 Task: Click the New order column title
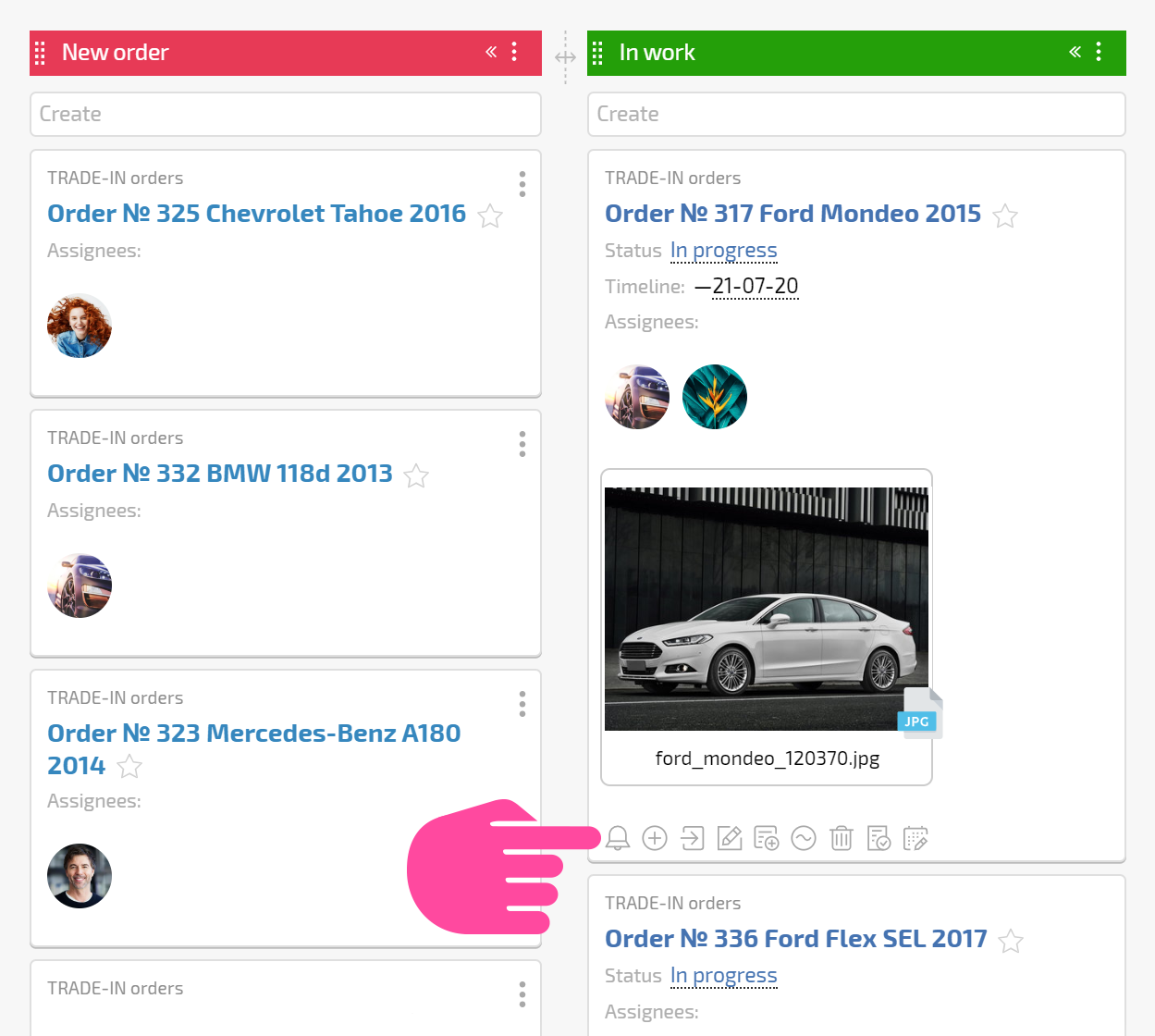(x=116, y=53)
